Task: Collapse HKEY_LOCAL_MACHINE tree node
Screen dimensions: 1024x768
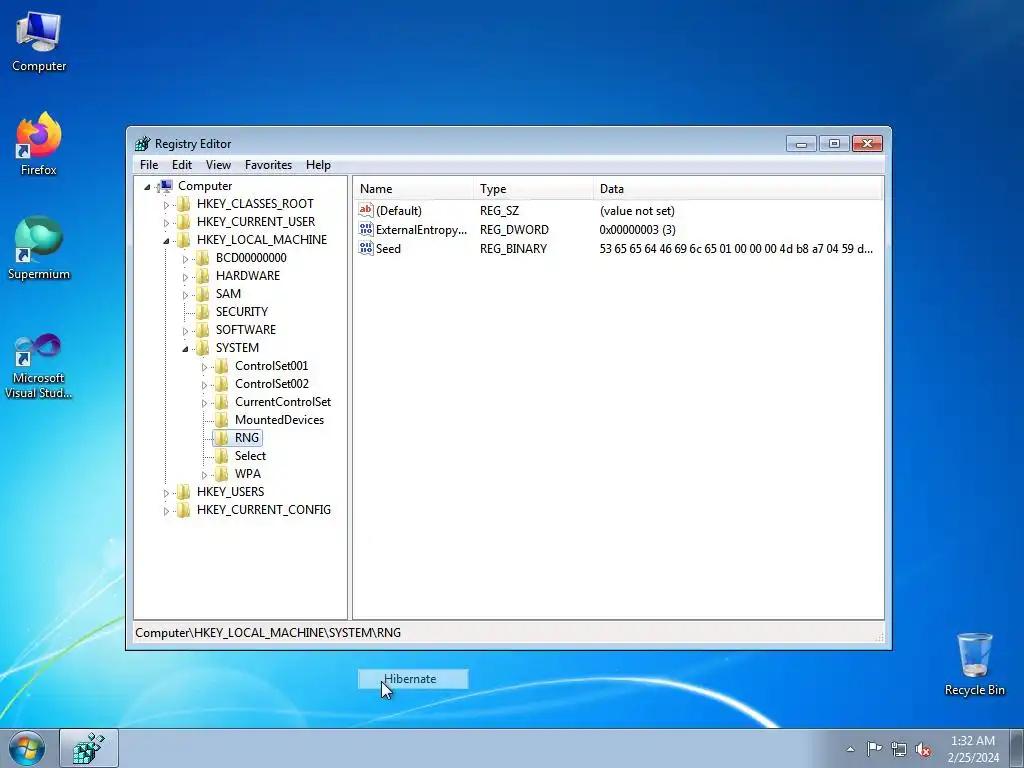Action: pos(166,240)
